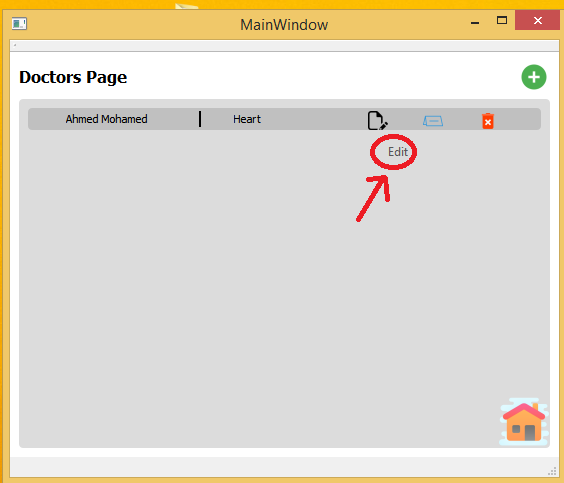Open edit document icon for Ahmed Mohamed
This screenshot has height=483, width=564.
(377, 120)
